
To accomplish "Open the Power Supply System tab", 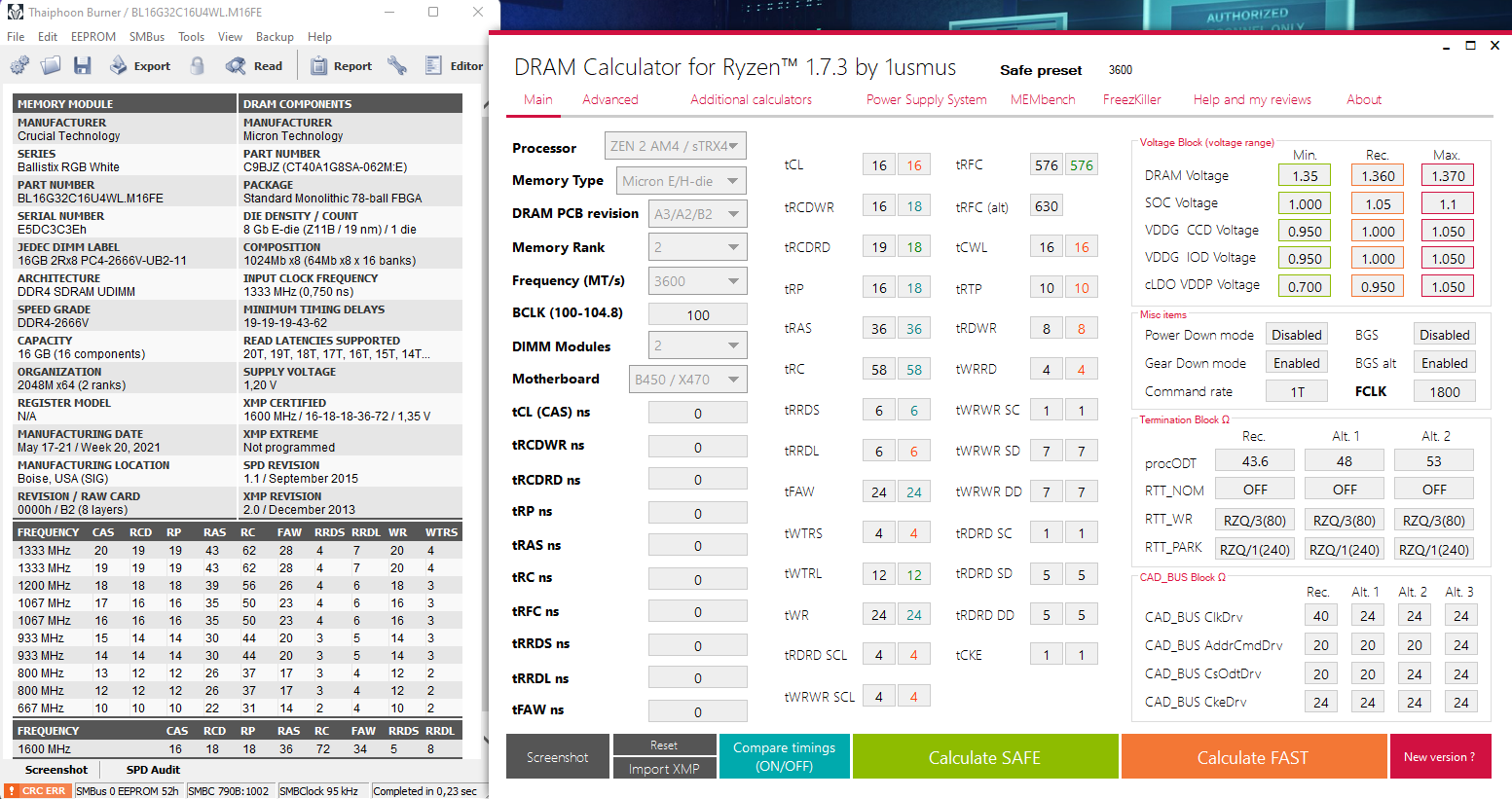I will [926, 99].
